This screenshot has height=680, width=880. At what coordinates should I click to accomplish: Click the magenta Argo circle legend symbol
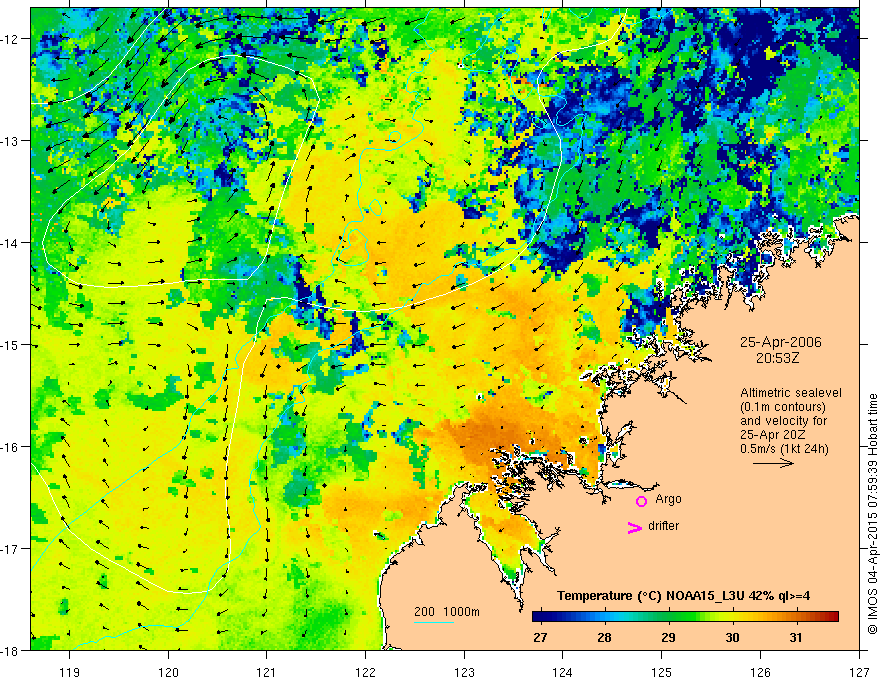(641, 501)
